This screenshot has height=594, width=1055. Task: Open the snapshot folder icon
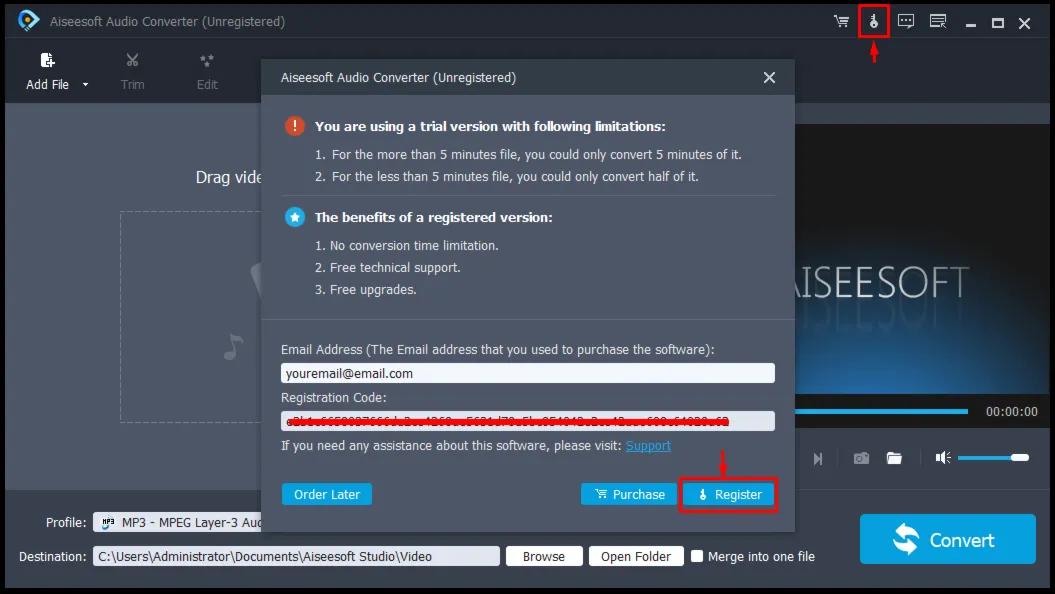(894, 458)
